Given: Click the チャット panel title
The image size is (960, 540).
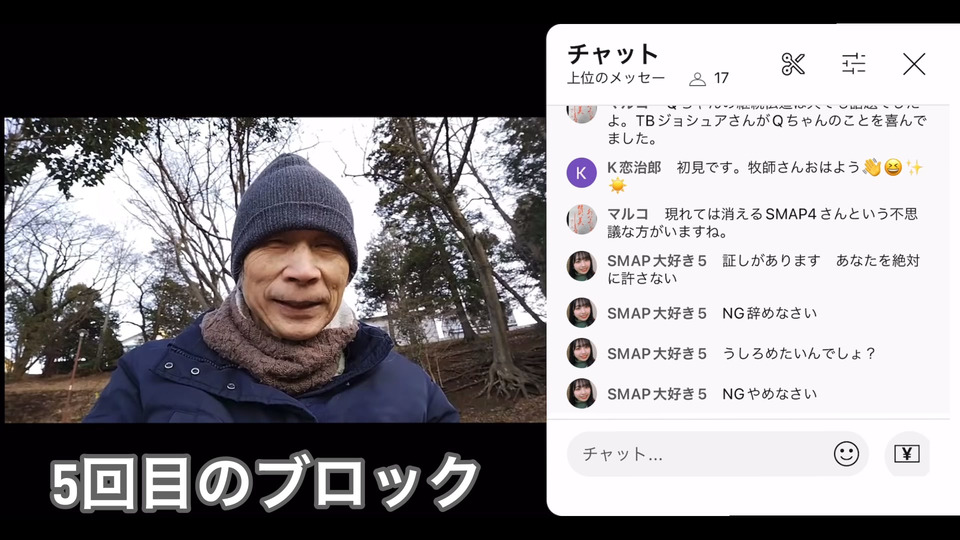Looking at the screenshot, I should [x=612, y=54].
